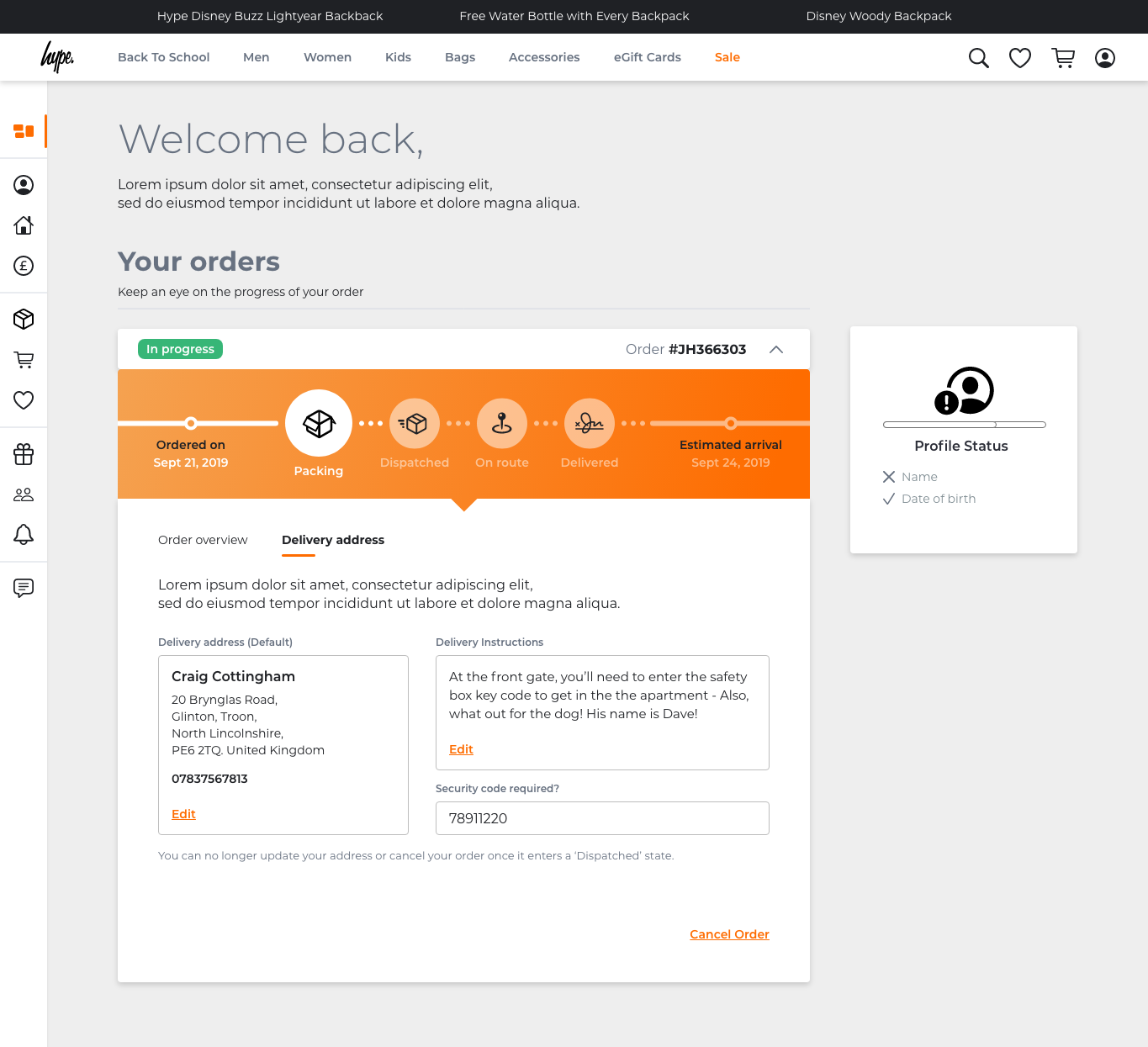
Task: Click the profile completion progress bar
Action: pos(964,425)
